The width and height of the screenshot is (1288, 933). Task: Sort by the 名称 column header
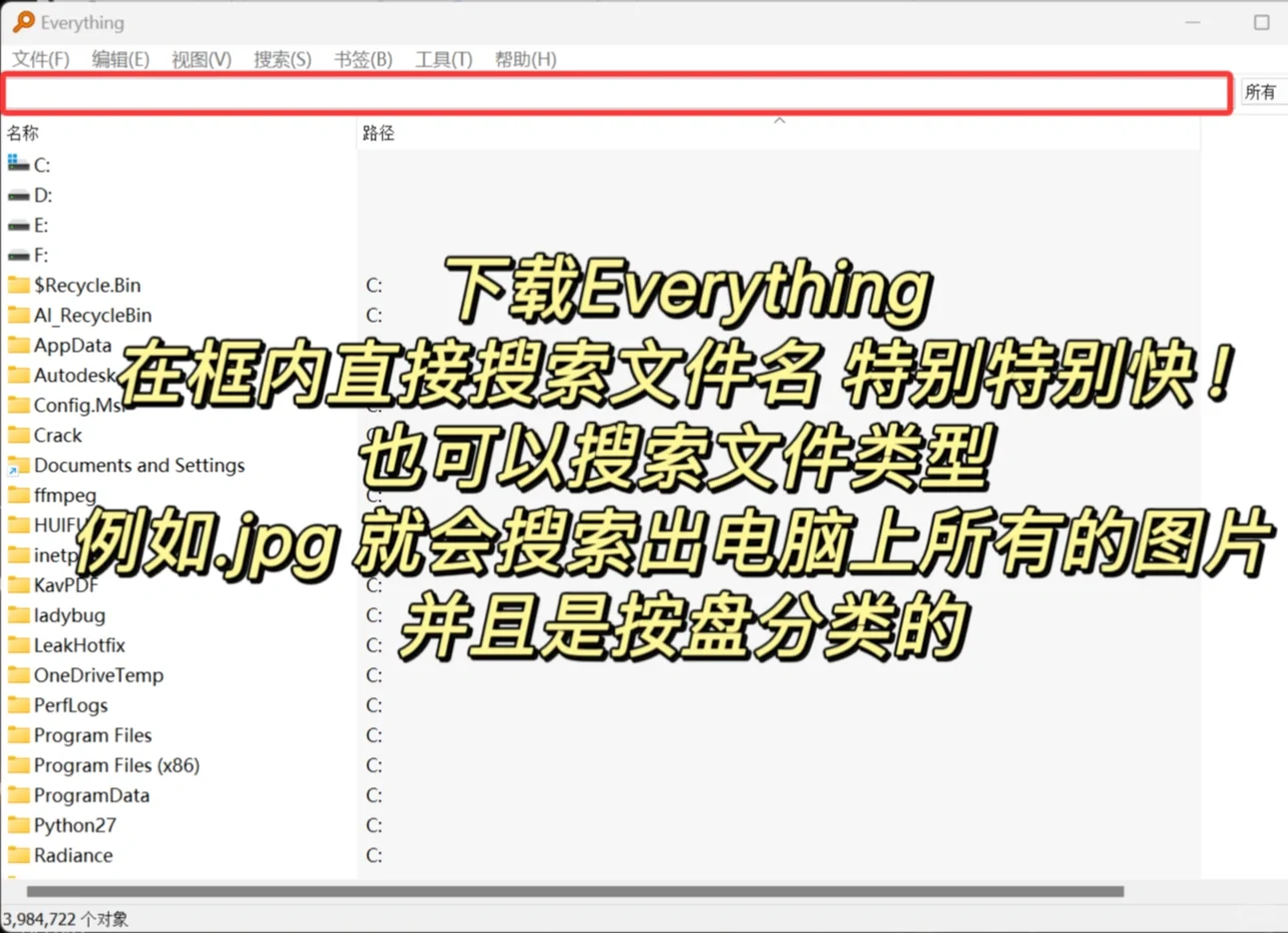(x=23, y=133)
